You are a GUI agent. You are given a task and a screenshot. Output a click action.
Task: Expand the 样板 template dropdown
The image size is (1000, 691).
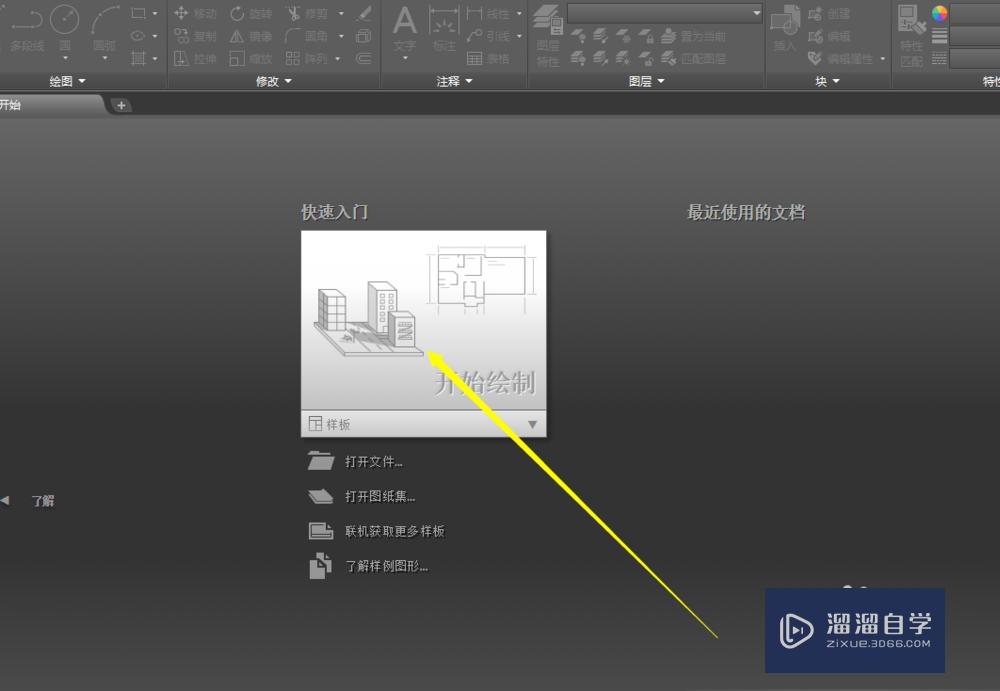tap(532, 424)
